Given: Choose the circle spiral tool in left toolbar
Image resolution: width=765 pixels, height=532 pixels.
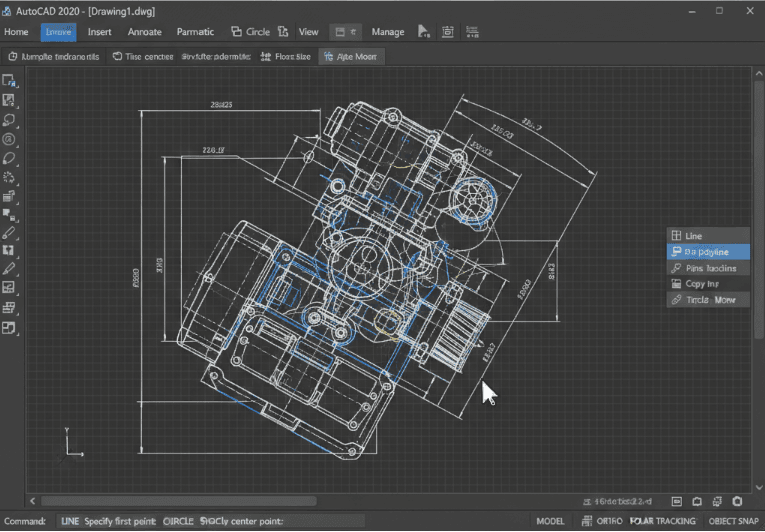Looking at the screenshot, I should 9,139.
